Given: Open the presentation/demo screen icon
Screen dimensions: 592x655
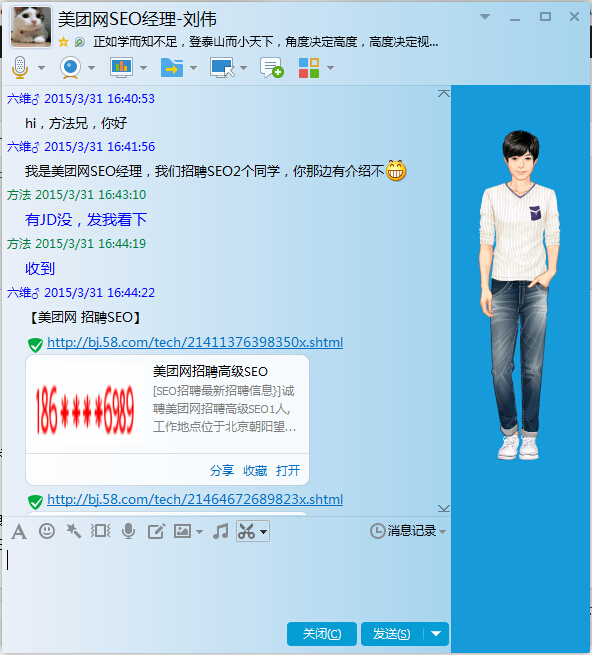Looking at the screenshot, I should tap(122, 67).
